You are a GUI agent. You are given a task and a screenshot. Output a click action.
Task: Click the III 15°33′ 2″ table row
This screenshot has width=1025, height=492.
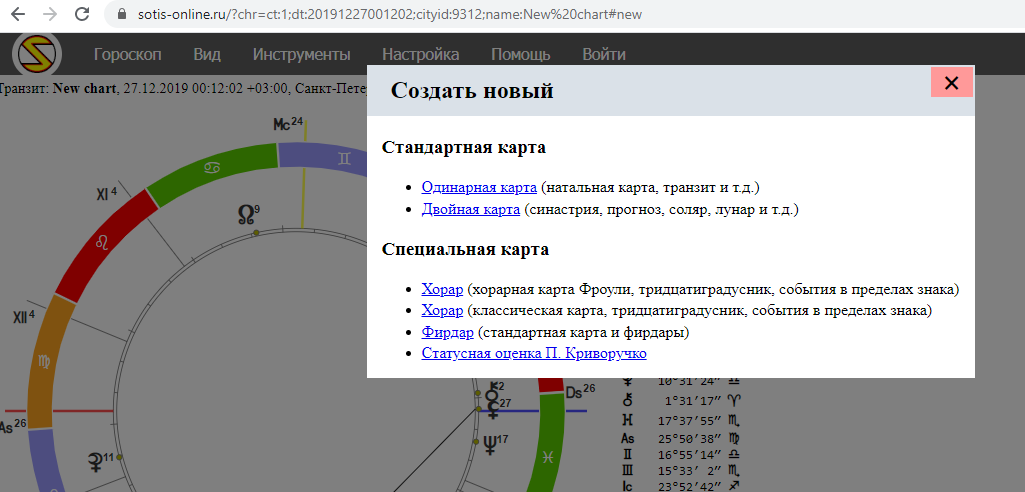click(x=682, y=470)
